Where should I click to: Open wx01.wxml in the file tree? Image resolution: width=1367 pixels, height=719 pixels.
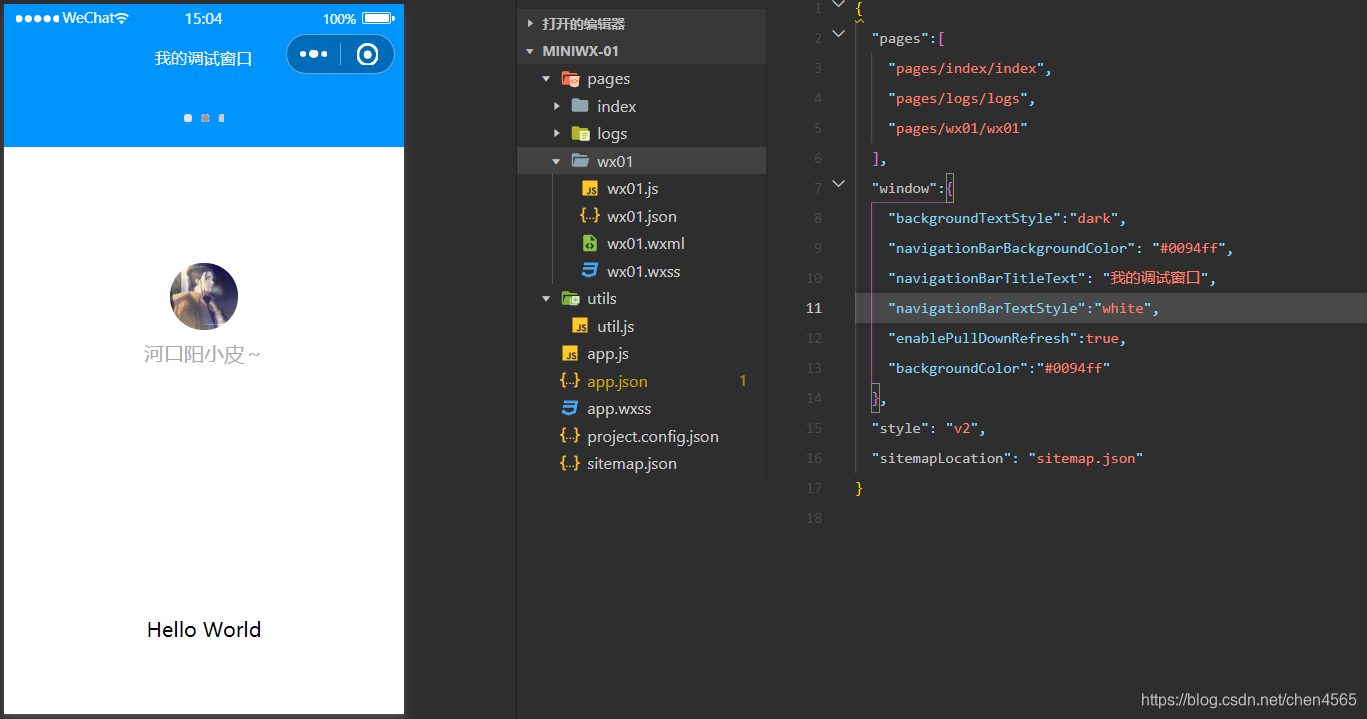[x=646, y=244]
